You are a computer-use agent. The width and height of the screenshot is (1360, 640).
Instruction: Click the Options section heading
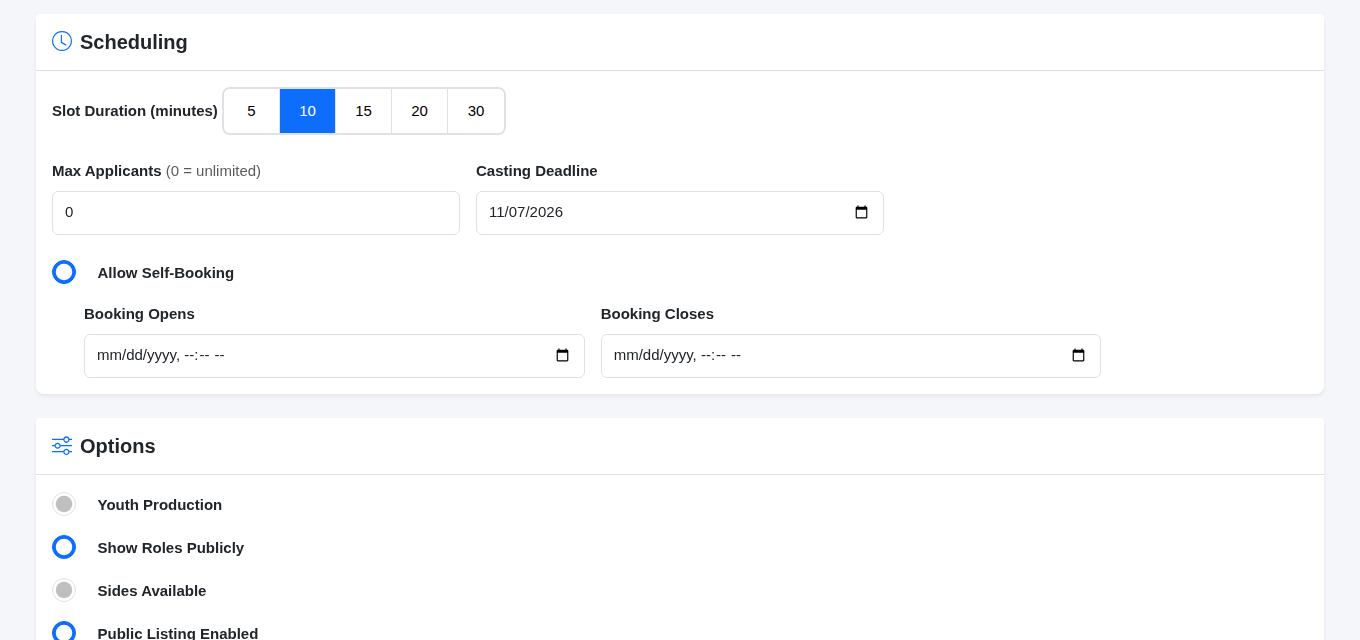118,446
